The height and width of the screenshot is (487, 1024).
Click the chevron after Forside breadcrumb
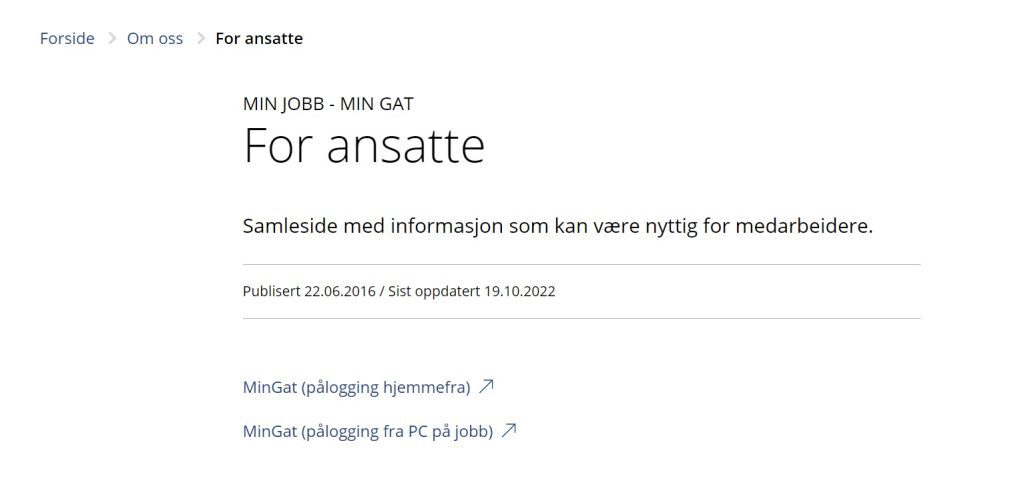(111, 39)
